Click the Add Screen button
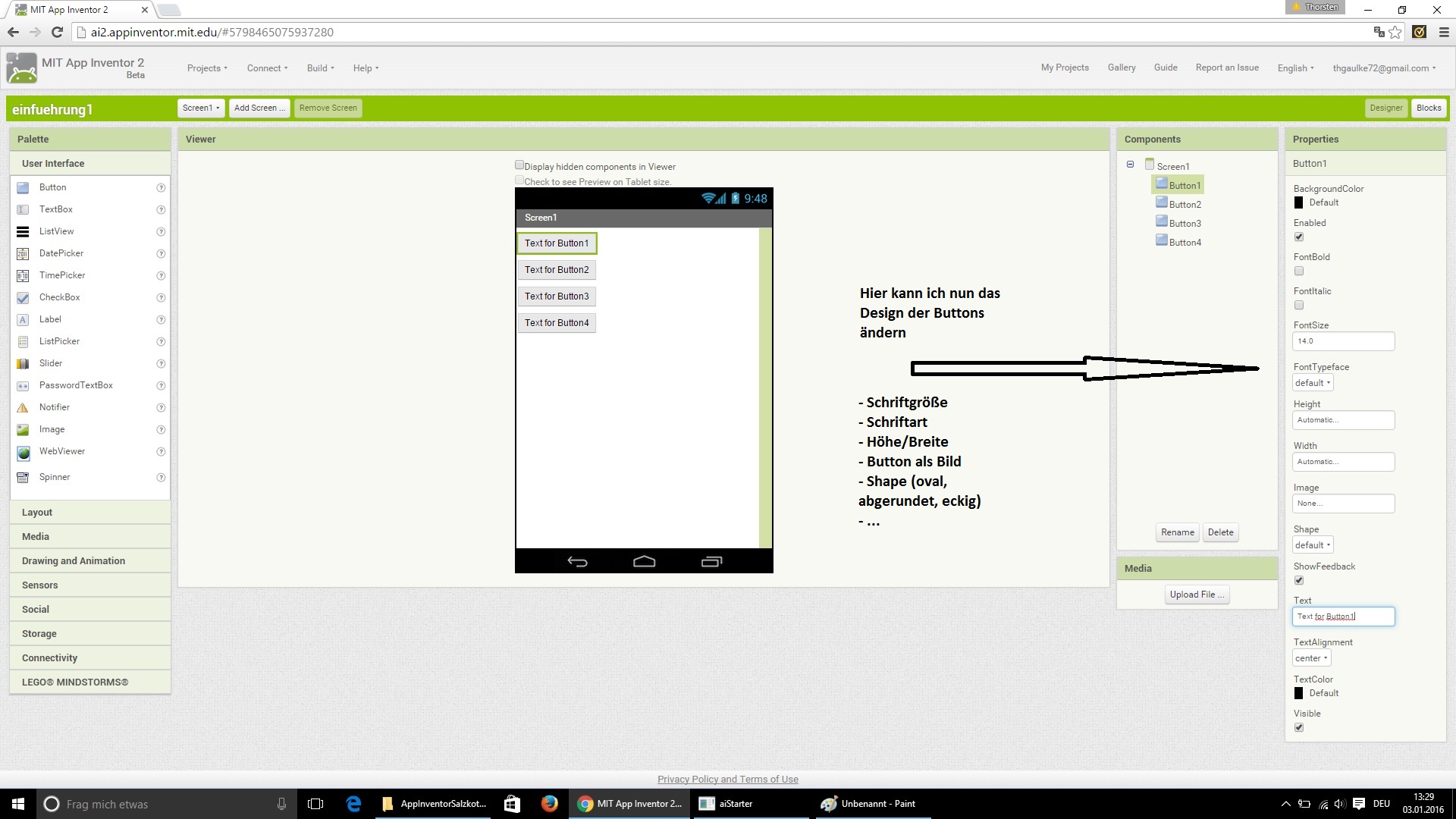 (x=259, y=108)
